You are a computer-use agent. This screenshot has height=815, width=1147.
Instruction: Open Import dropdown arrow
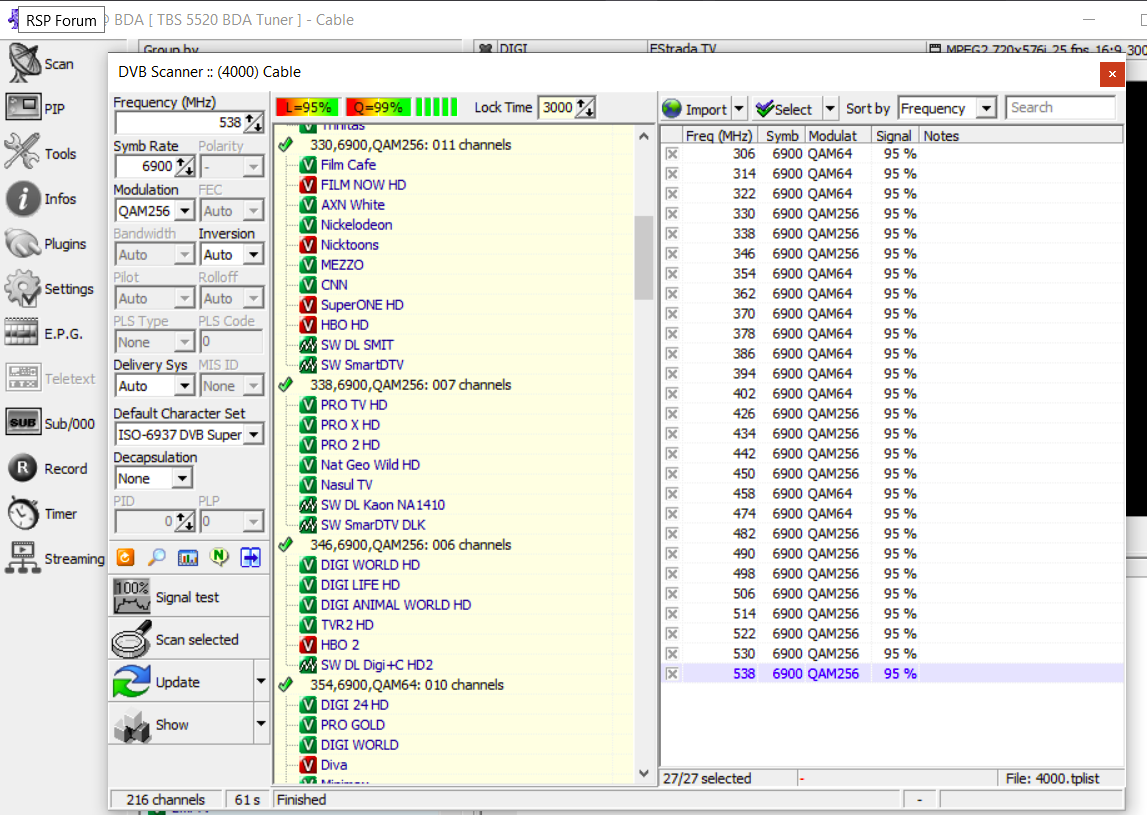pos(739,109)
